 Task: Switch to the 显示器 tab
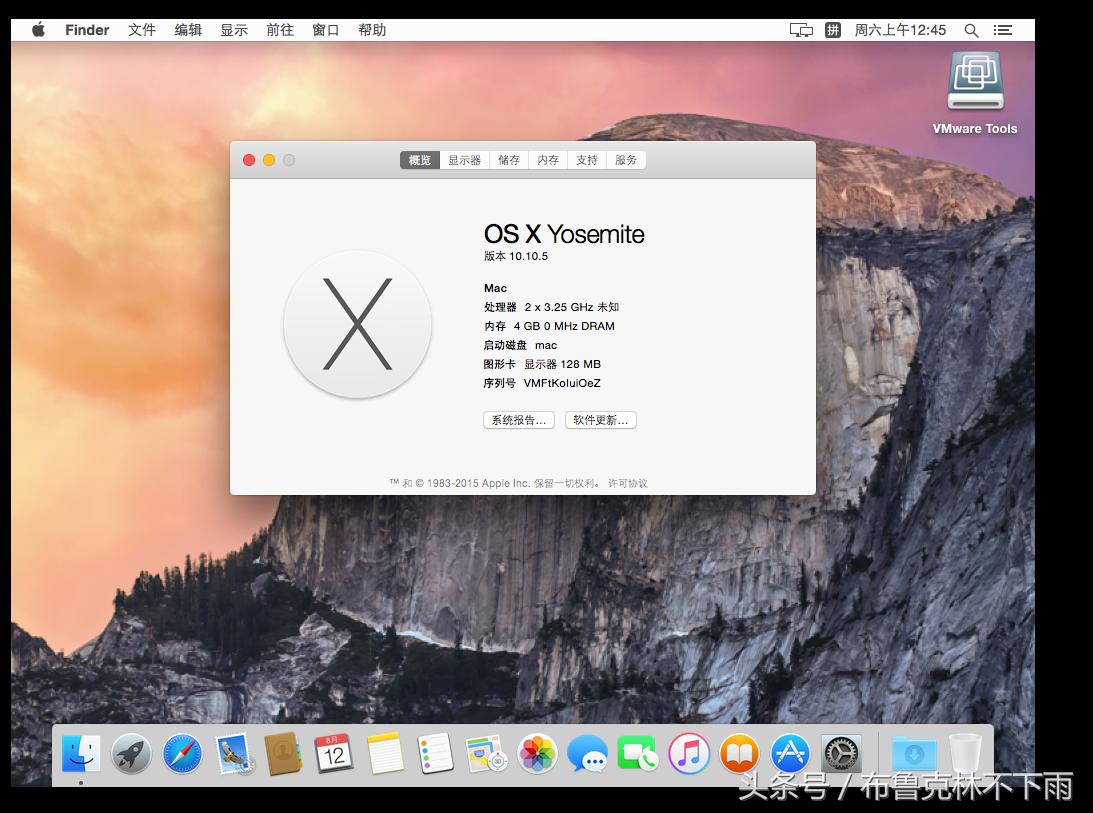[464, 160]
